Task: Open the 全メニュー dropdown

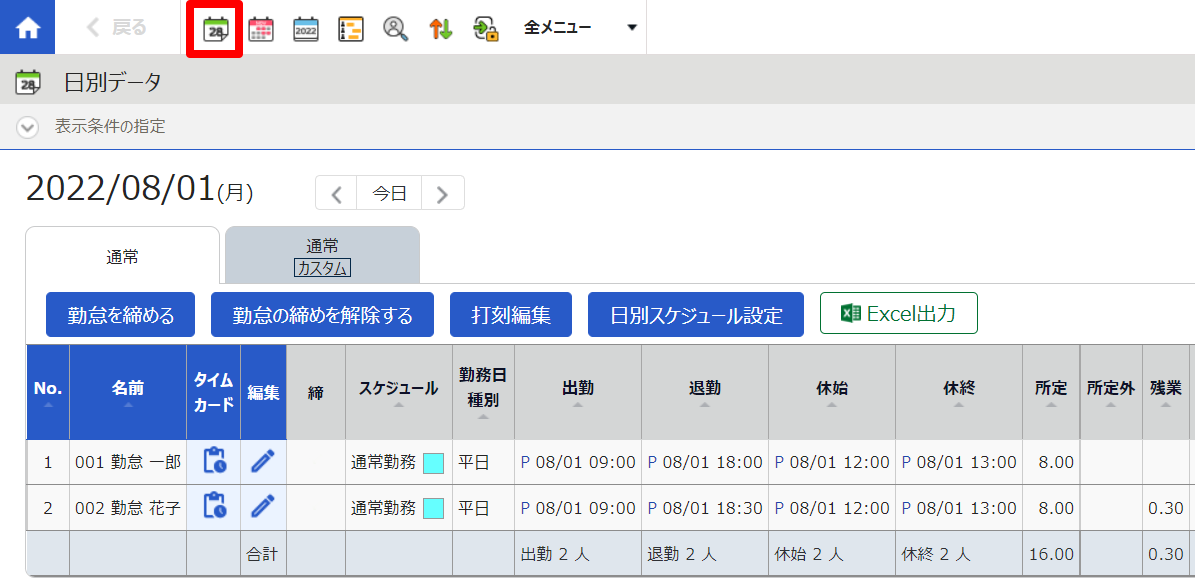Action: point(580,28)
